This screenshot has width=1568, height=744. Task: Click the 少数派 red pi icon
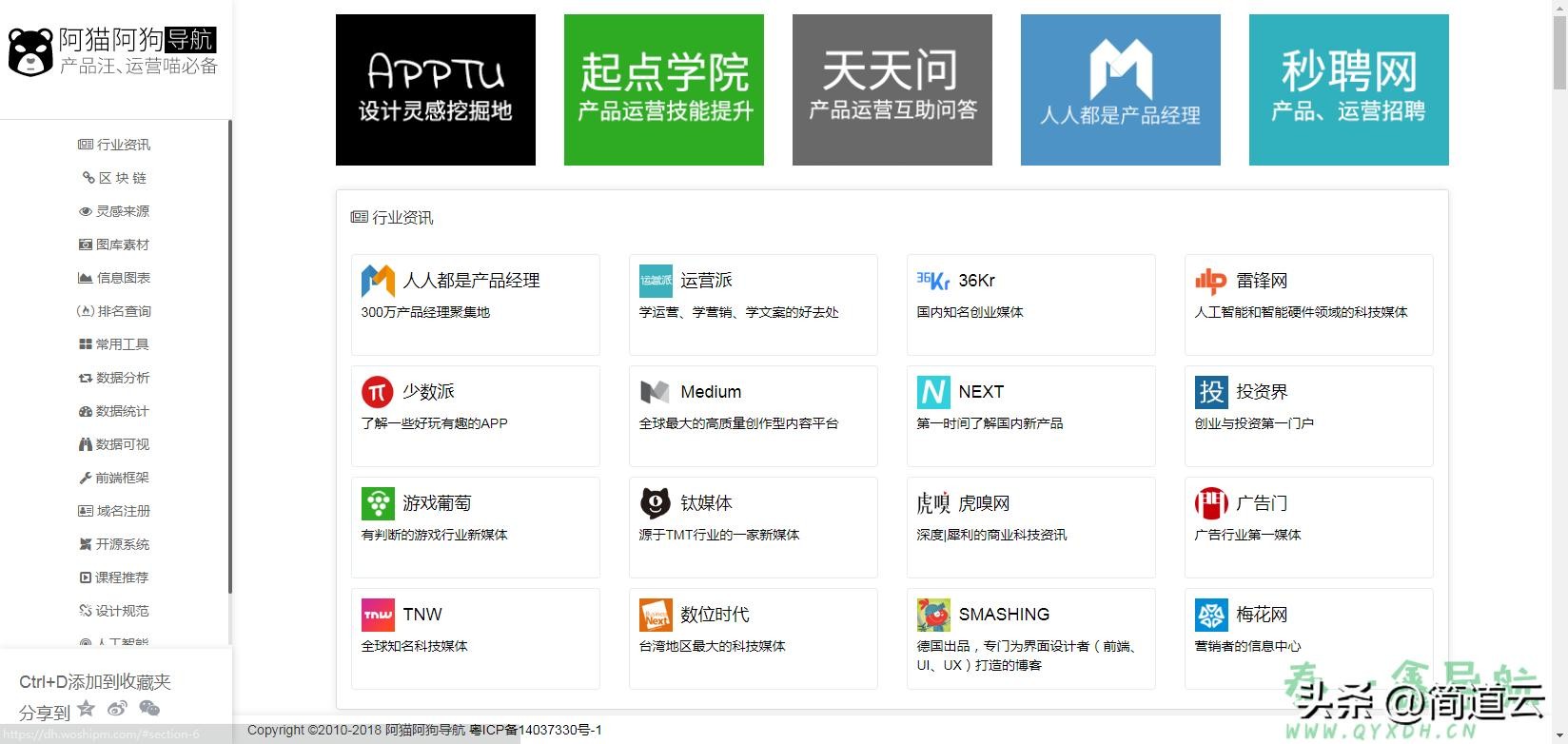(378, 392)
